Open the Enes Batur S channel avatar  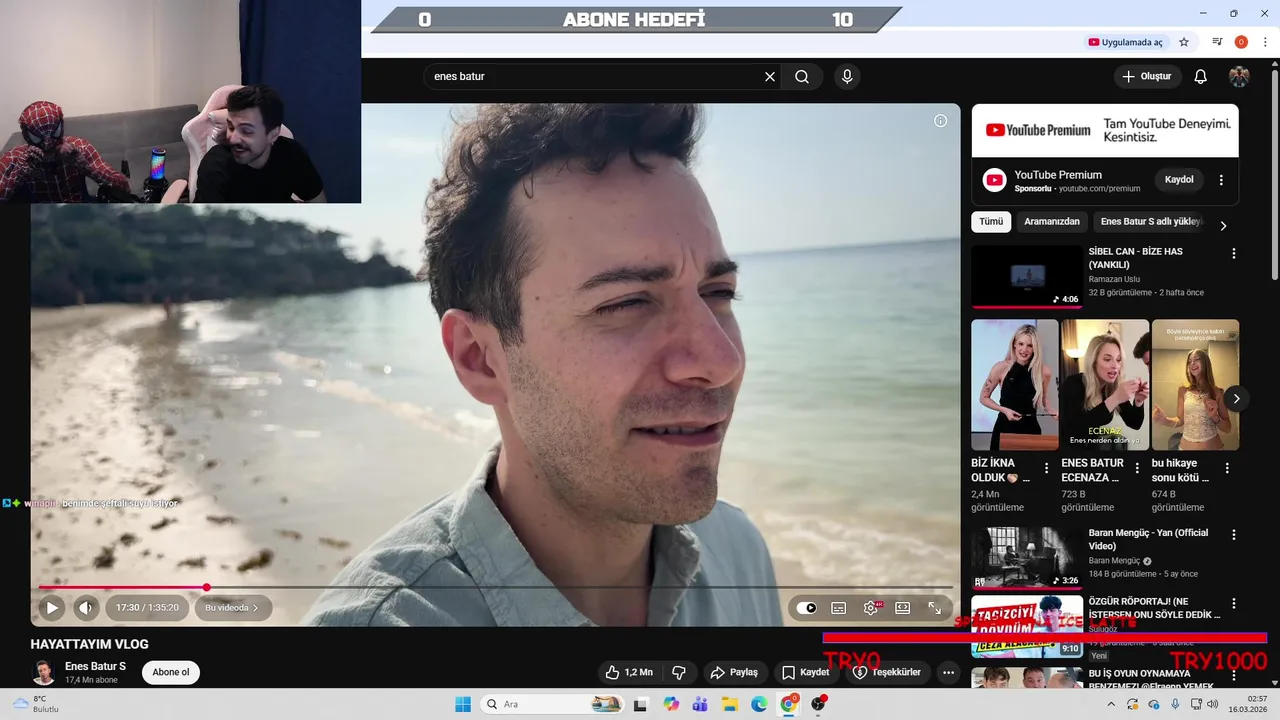tap(44, 672)
